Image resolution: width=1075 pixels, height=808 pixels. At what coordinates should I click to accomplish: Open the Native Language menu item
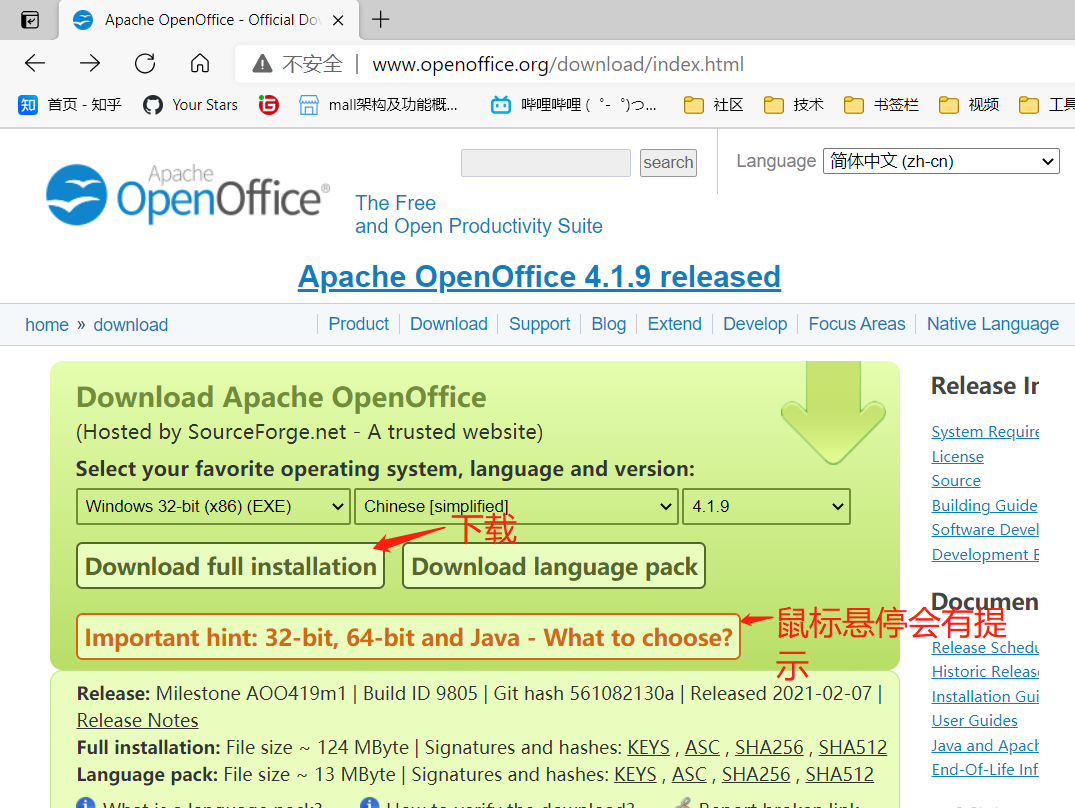(993, 324)
